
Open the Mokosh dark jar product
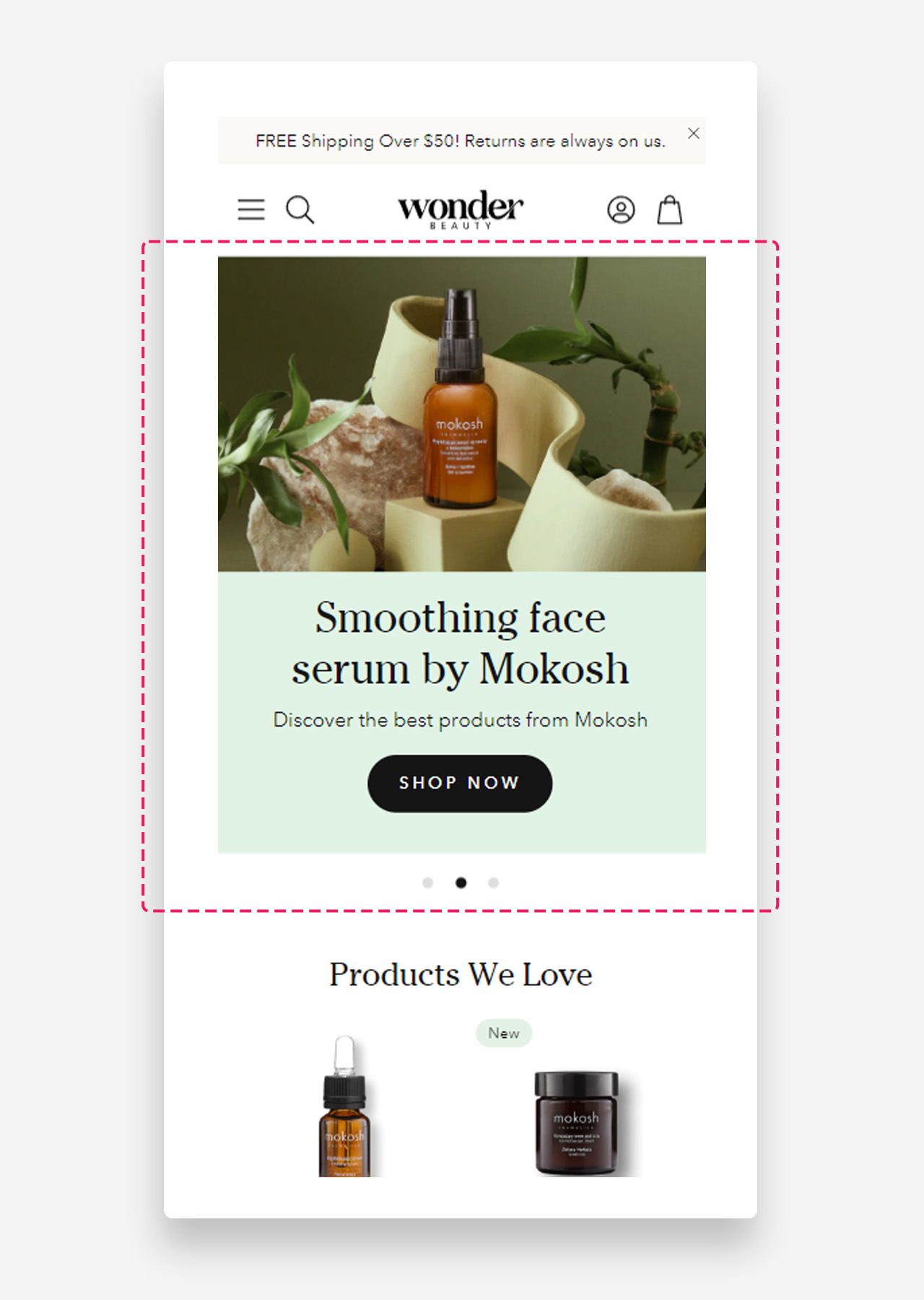click(x=576, y=1124)
